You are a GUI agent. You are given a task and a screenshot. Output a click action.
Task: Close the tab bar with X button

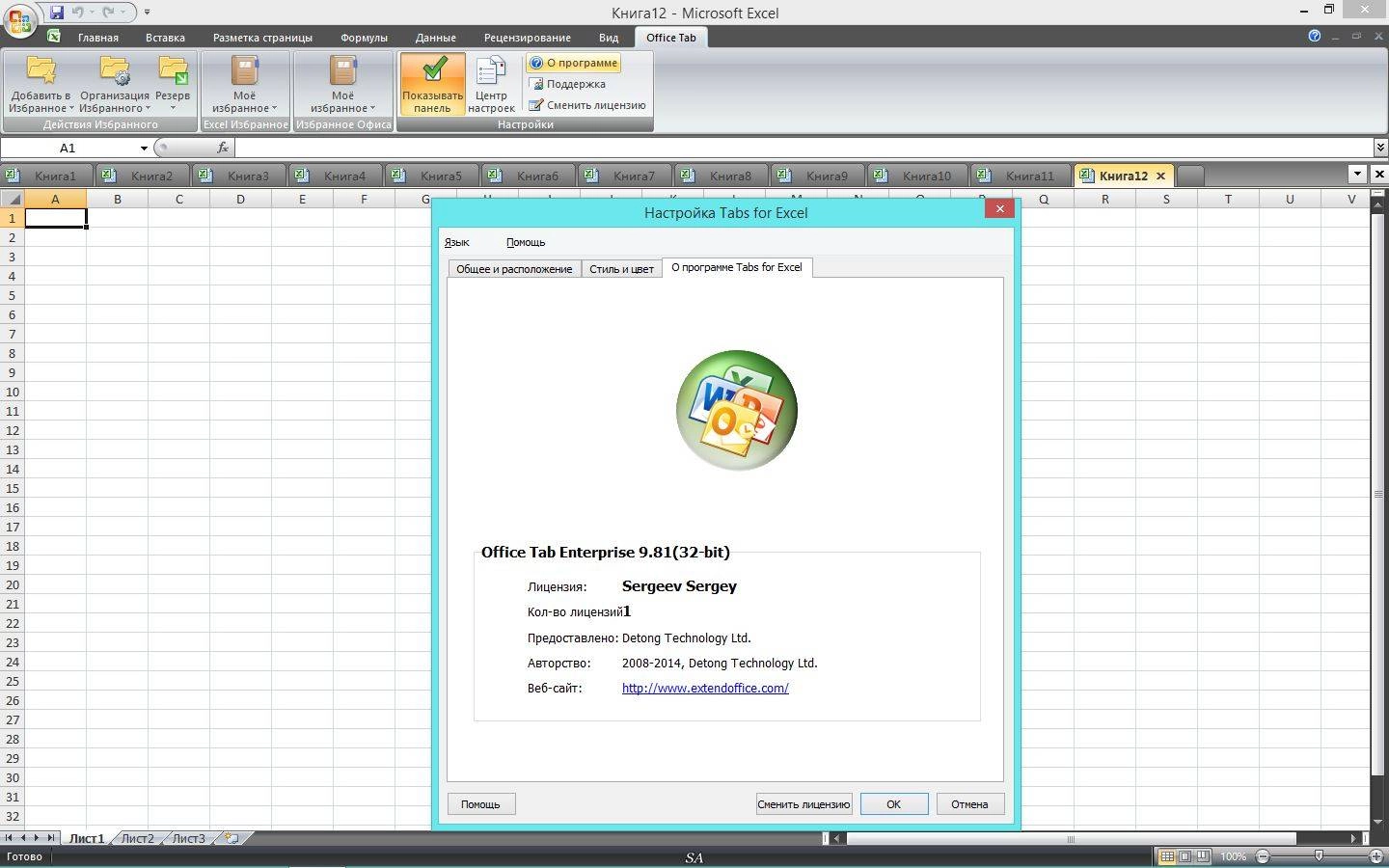[1379, 175]
